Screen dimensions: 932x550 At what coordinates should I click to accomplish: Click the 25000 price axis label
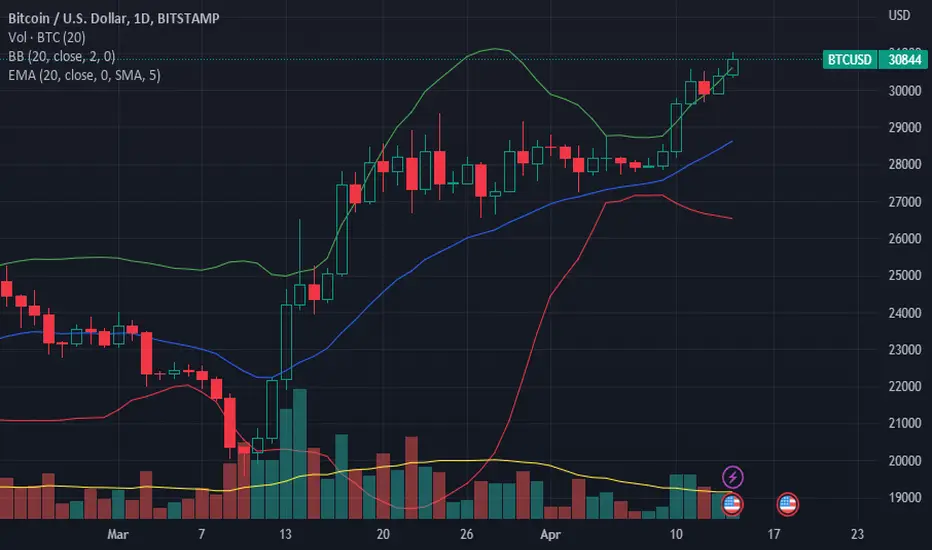coord(904,276)
